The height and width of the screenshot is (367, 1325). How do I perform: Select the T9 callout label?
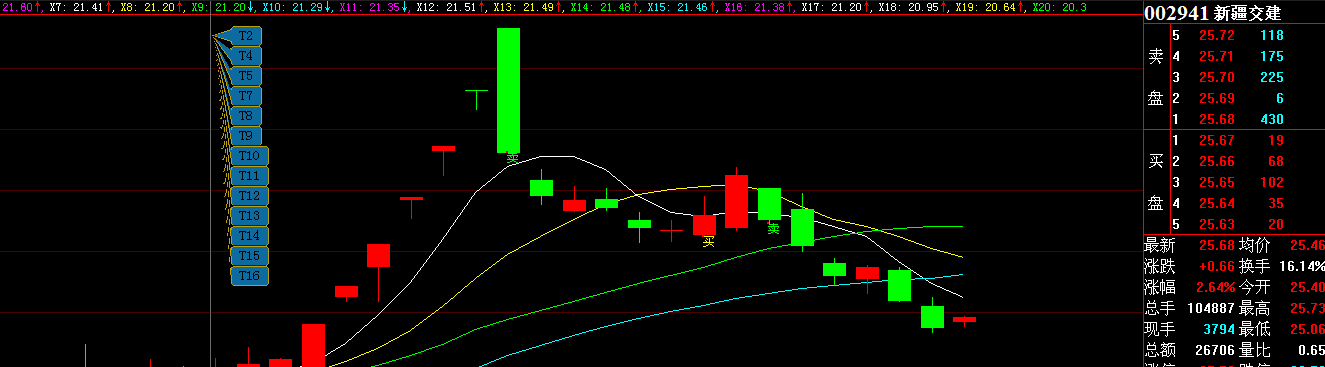click(x=246, y=136)
